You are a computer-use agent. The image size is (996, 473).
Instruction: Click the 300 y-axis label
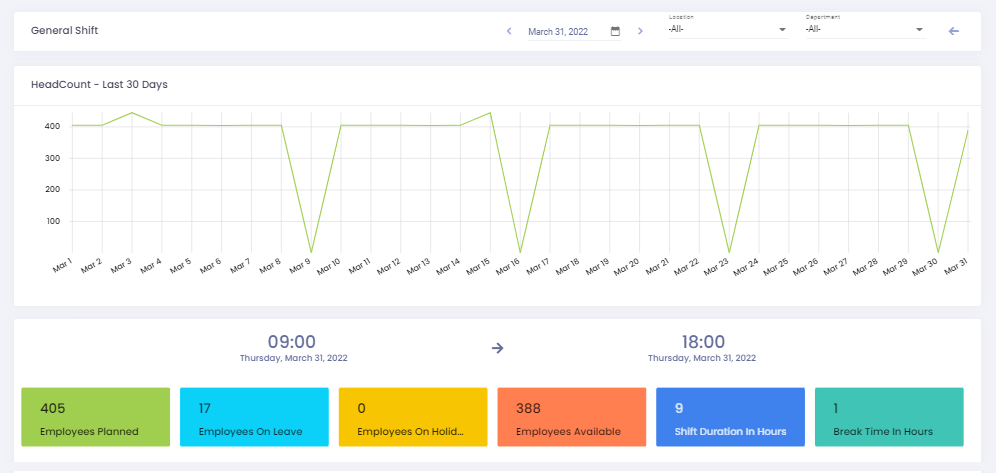(x=53, y=158)
